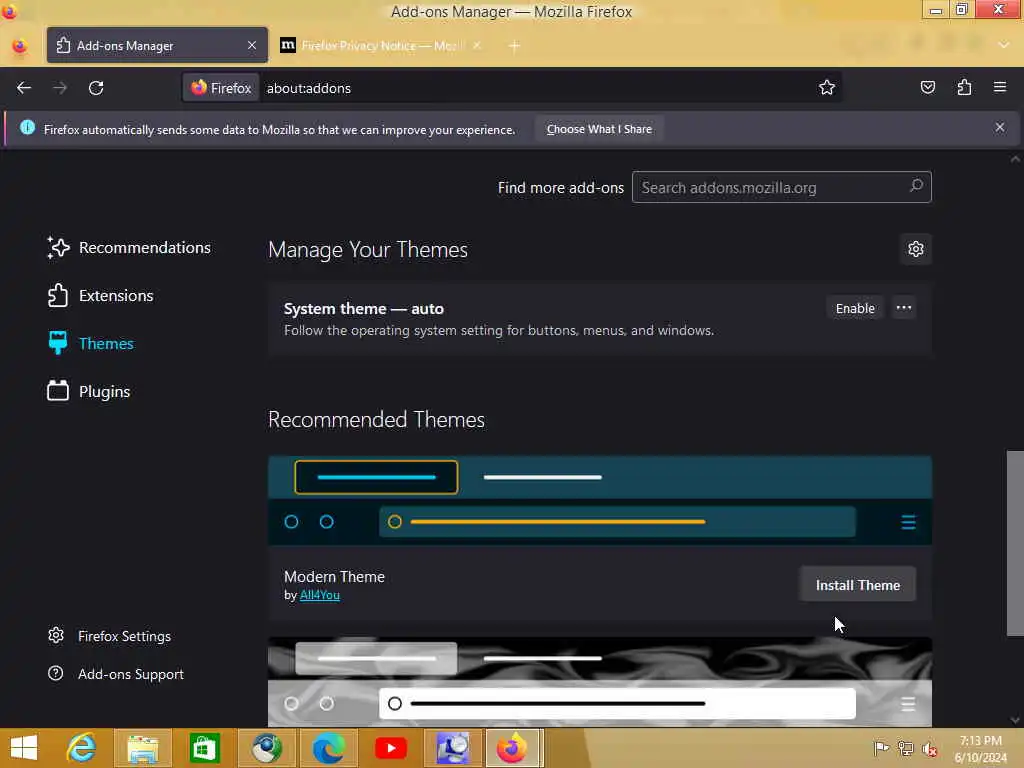The height and width of the screenshot is (768, 1024).
Task: Focus the Search addons.mozilla.org field
Action: (x=781, y=187)
